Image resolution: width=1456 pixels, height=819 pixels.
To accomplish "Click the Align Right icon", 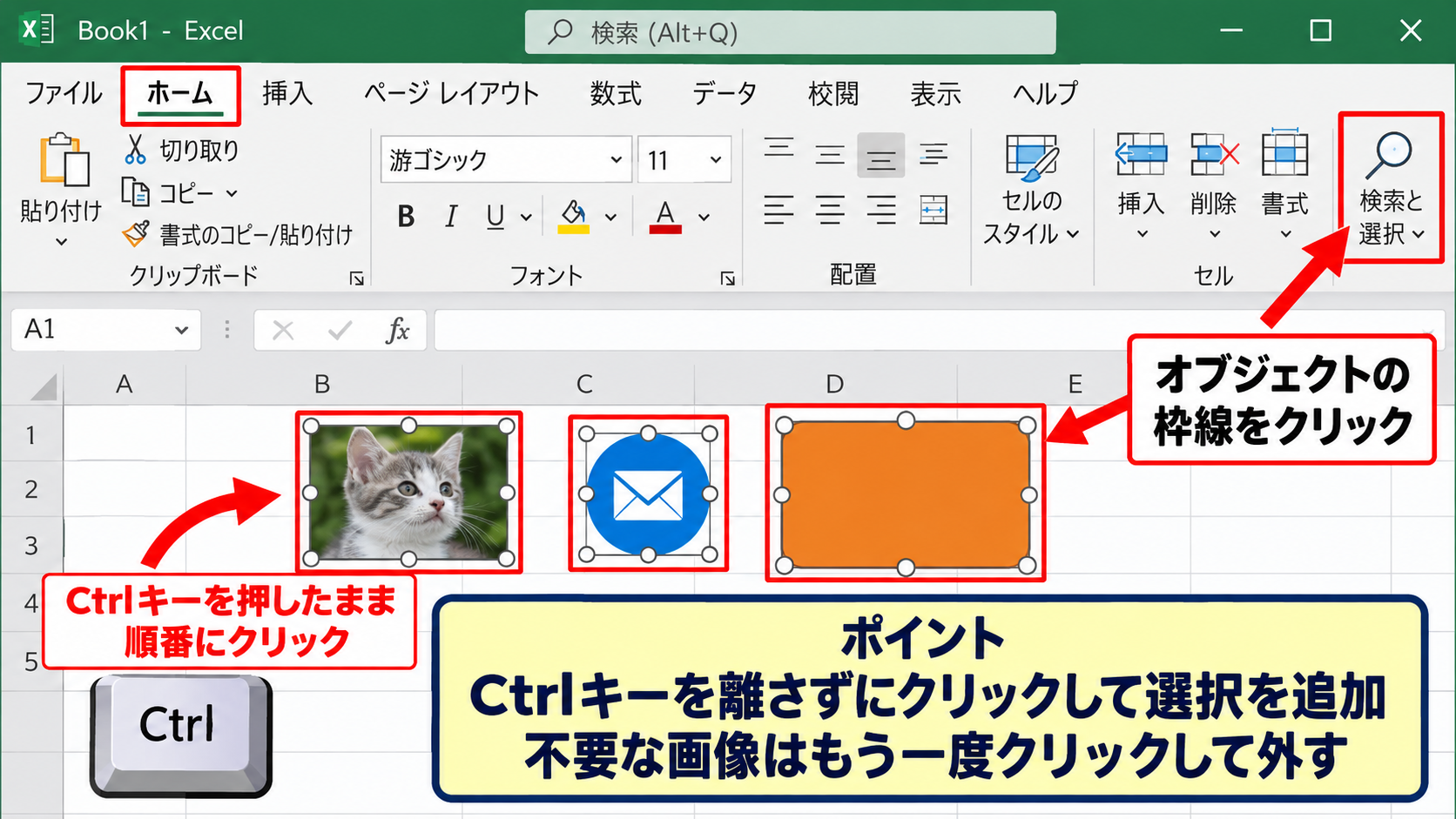I will pos(880,210).
